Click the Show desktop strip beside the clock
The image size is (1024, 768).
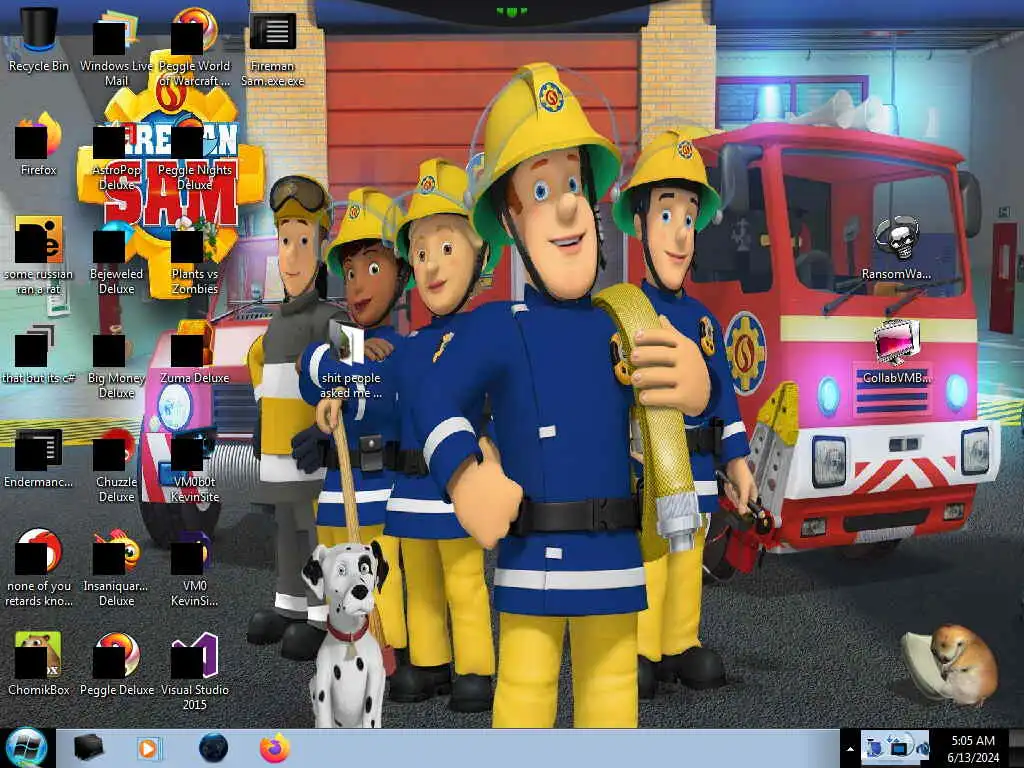(1016, 748)
